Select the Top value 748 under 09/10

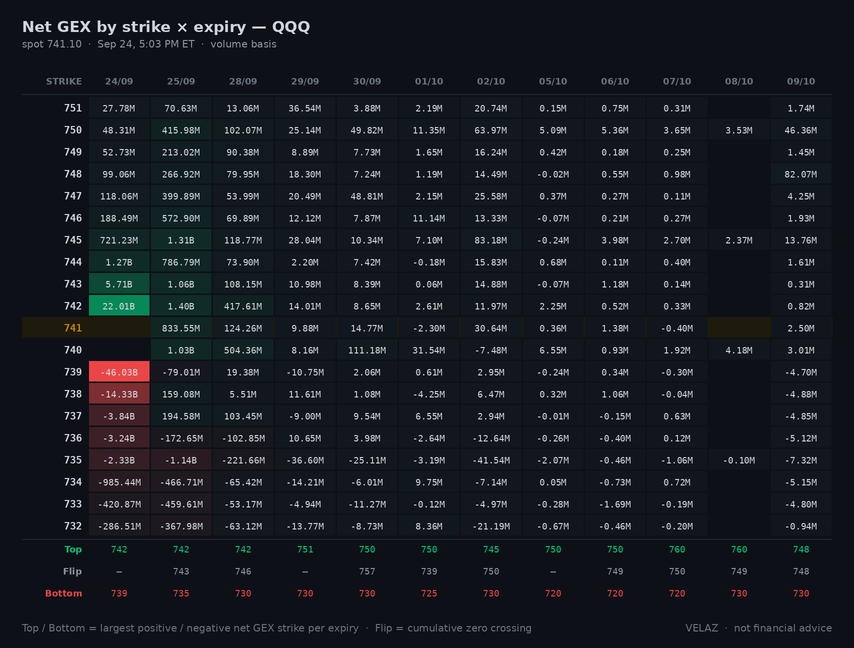coord(801,549)
